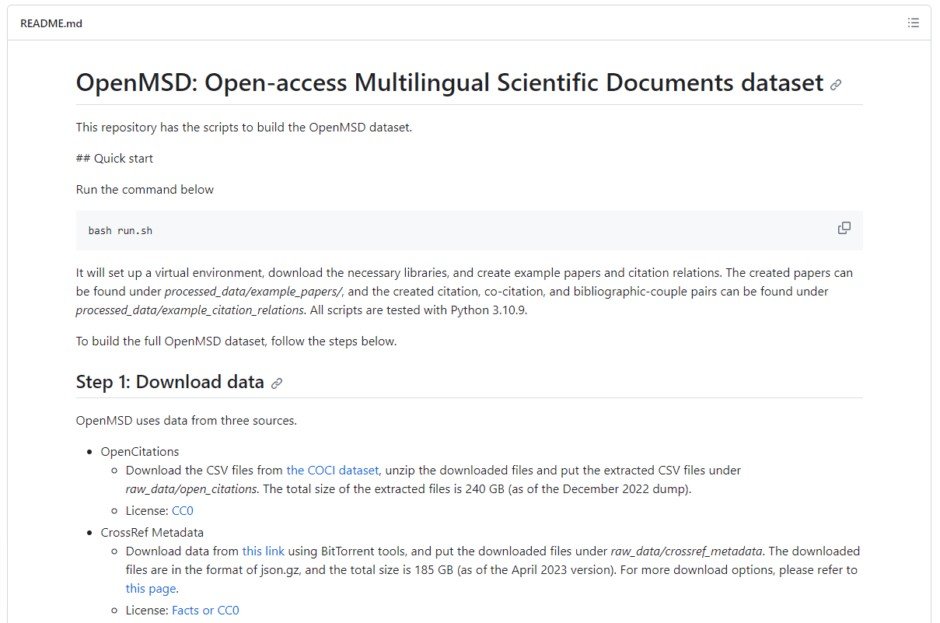Click the anchor icon next to Step 1 heading

point(277,383)
